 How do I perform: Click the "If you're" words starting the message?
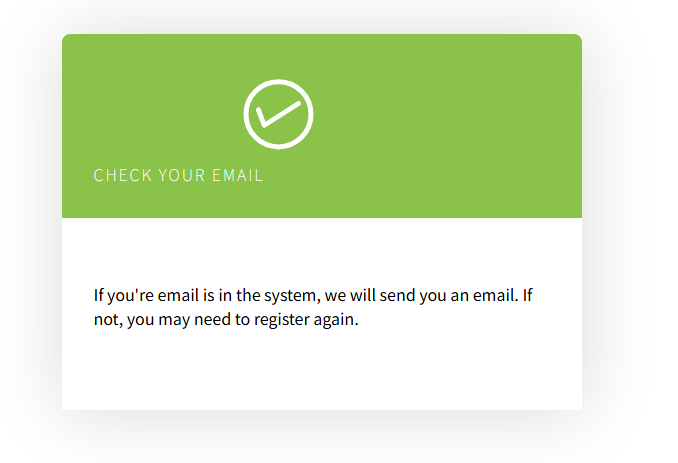coord(124,296)
